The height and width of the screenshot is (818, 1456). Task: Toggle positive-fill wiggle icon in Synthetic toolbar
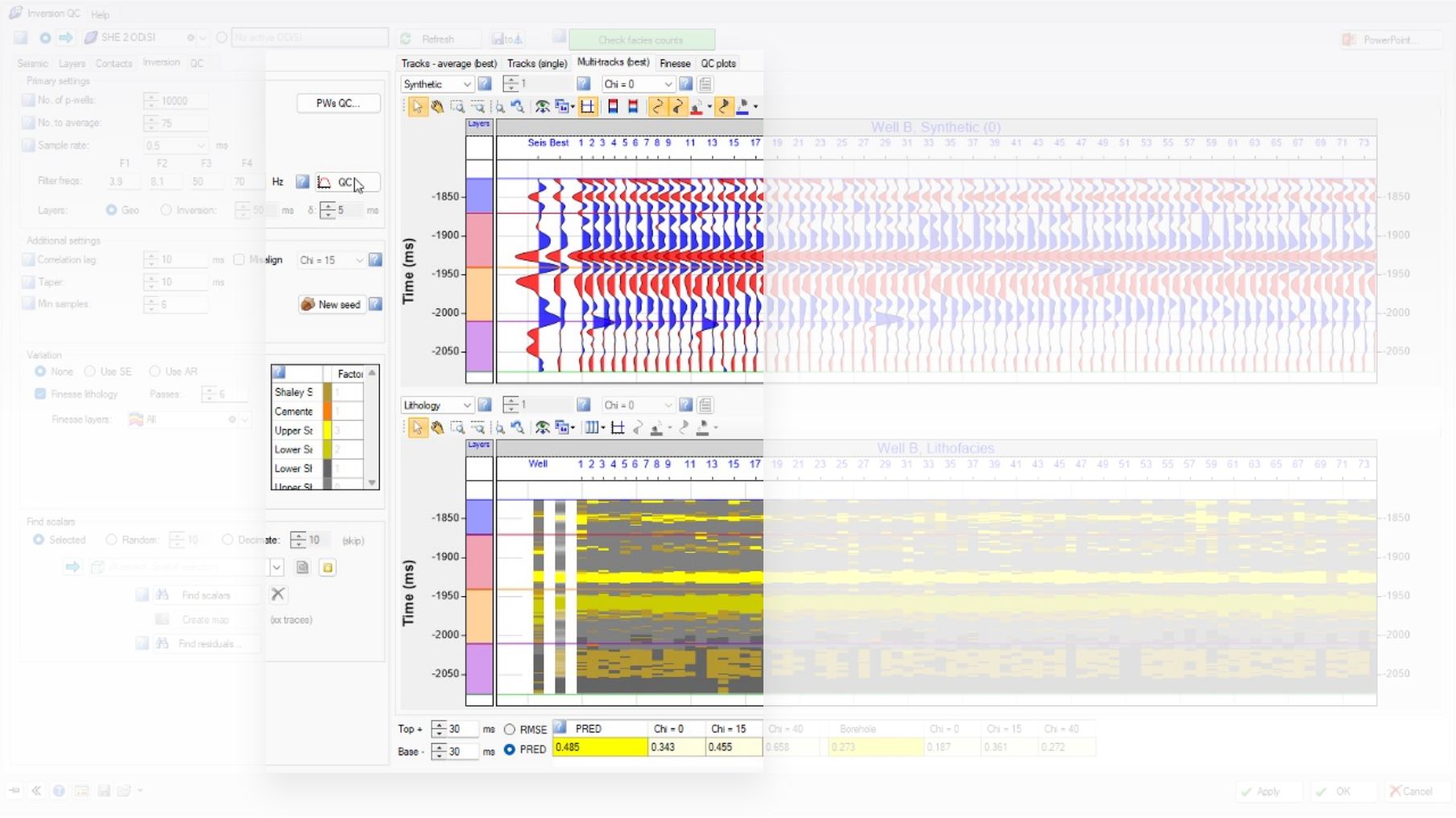click(x=677, y=106)
